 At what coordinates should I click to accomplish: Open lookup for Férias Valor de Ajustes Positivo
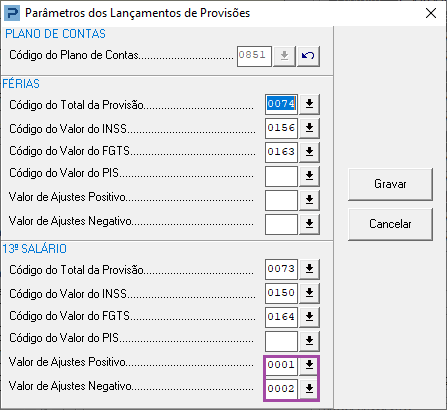pos(309,200)
